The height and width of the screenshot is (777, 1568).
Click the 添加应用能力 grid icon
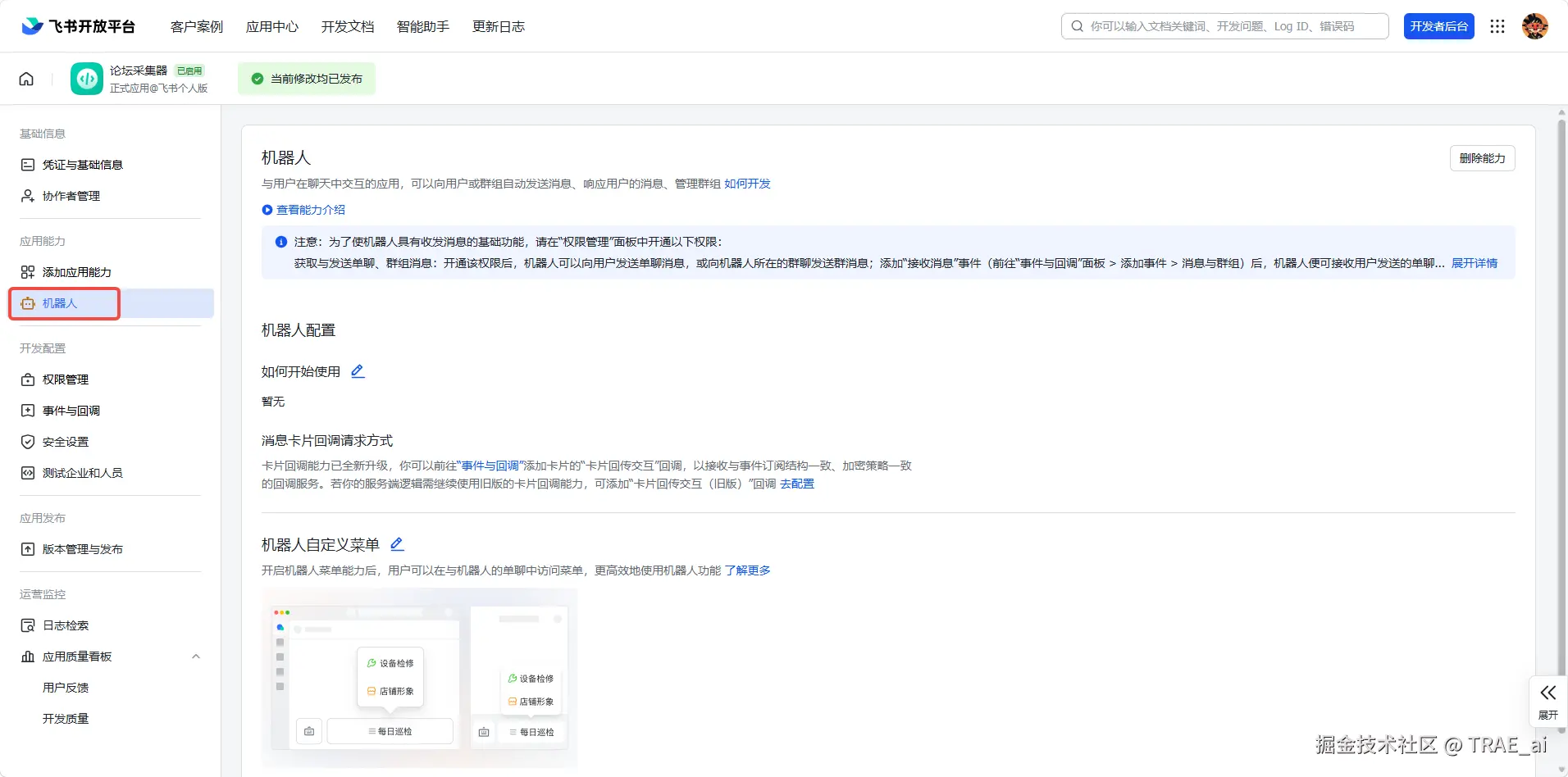tap(28, 272)
